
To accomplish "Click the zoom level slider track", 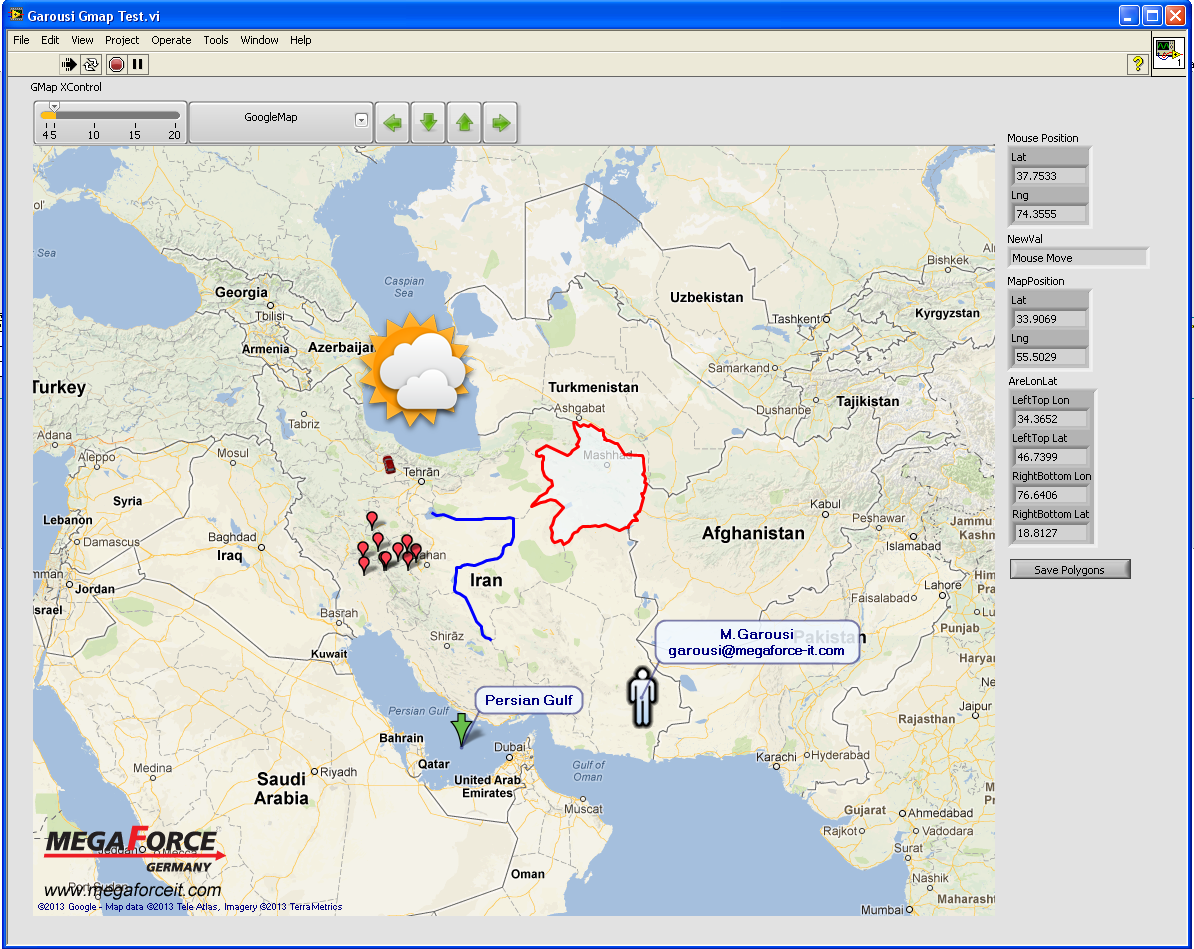I will [x=110, y=116].
